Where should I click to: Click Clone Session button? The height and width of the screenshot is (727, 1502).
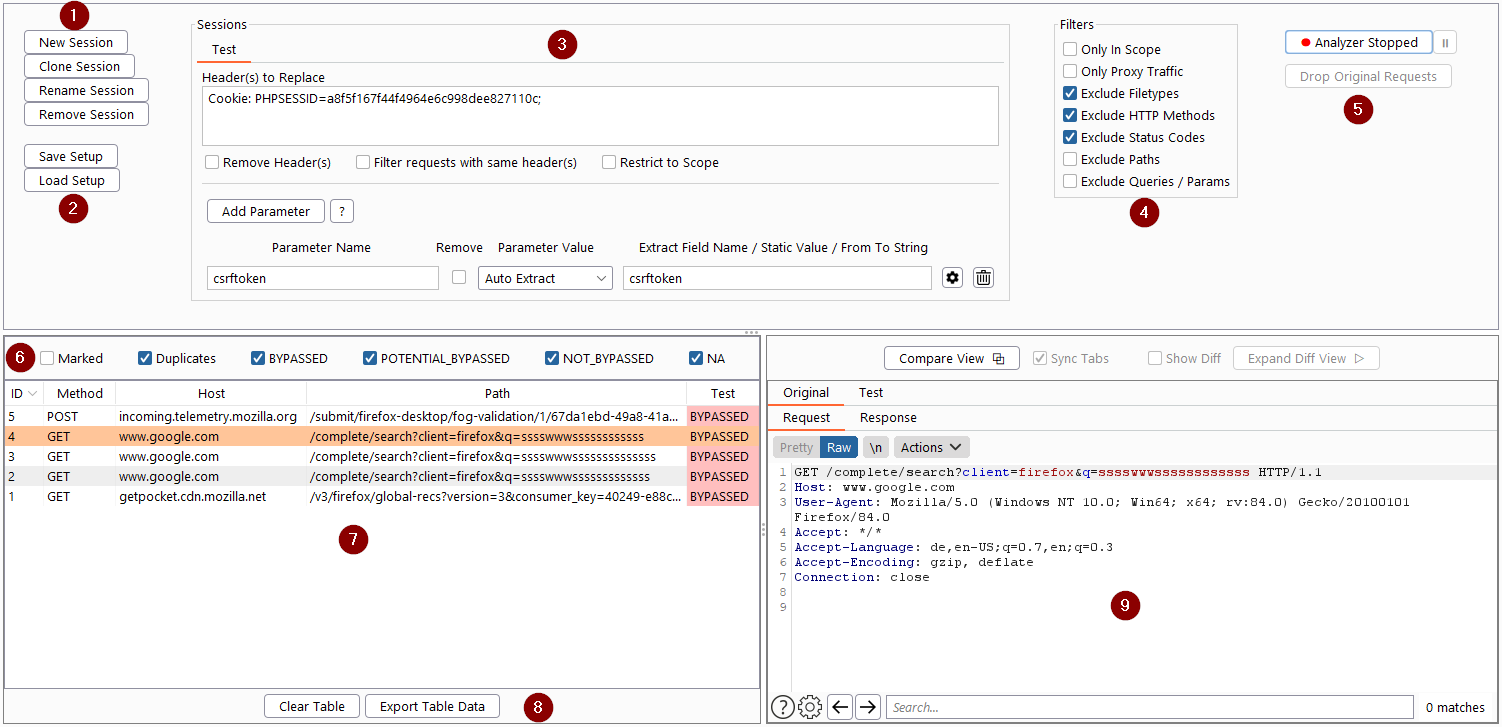click(x=79, y=66)
